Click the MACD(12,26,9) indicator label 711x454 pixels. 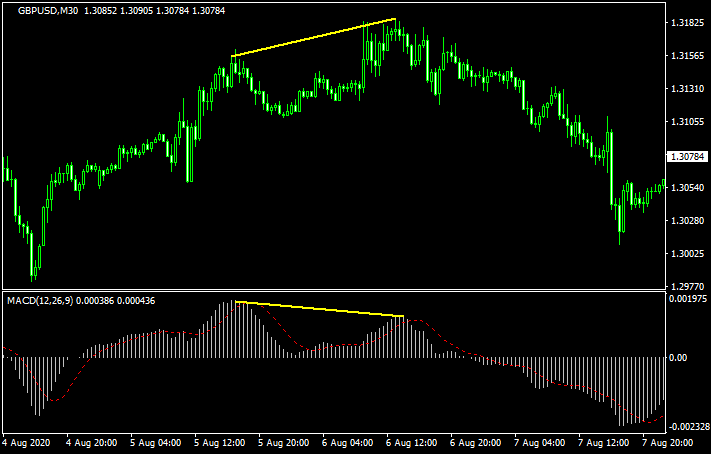coord(44,299)
